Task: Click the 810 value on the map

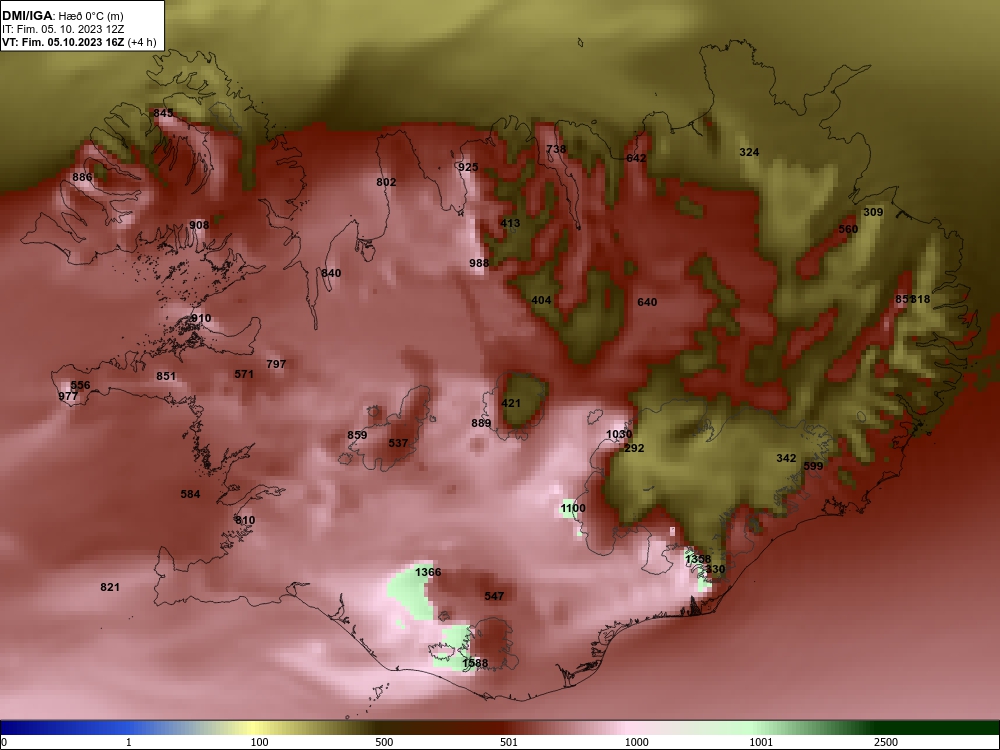Action: [x=245, y=520]
